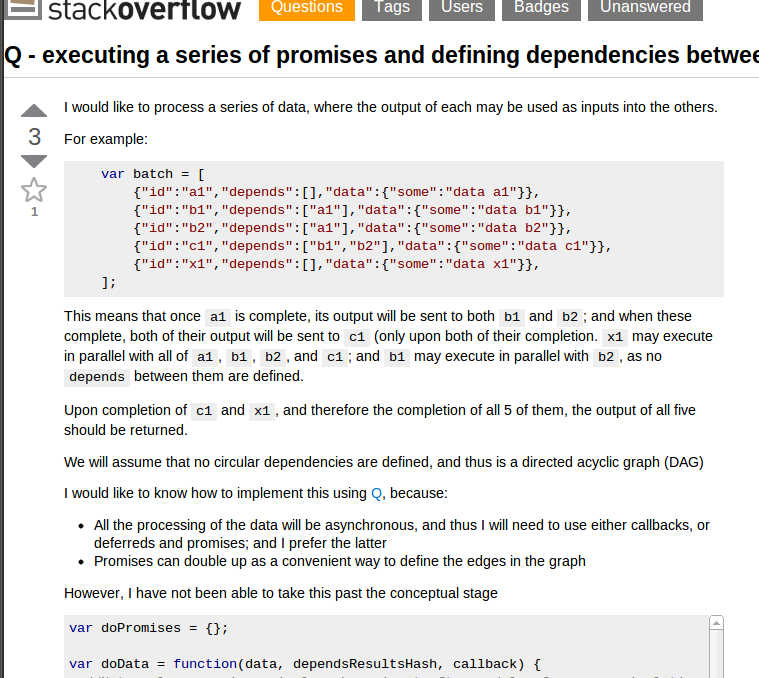The height and width of the screenshot is (678, 759).
Task: Click the 'var doData = function' code line
Action: 305,664
